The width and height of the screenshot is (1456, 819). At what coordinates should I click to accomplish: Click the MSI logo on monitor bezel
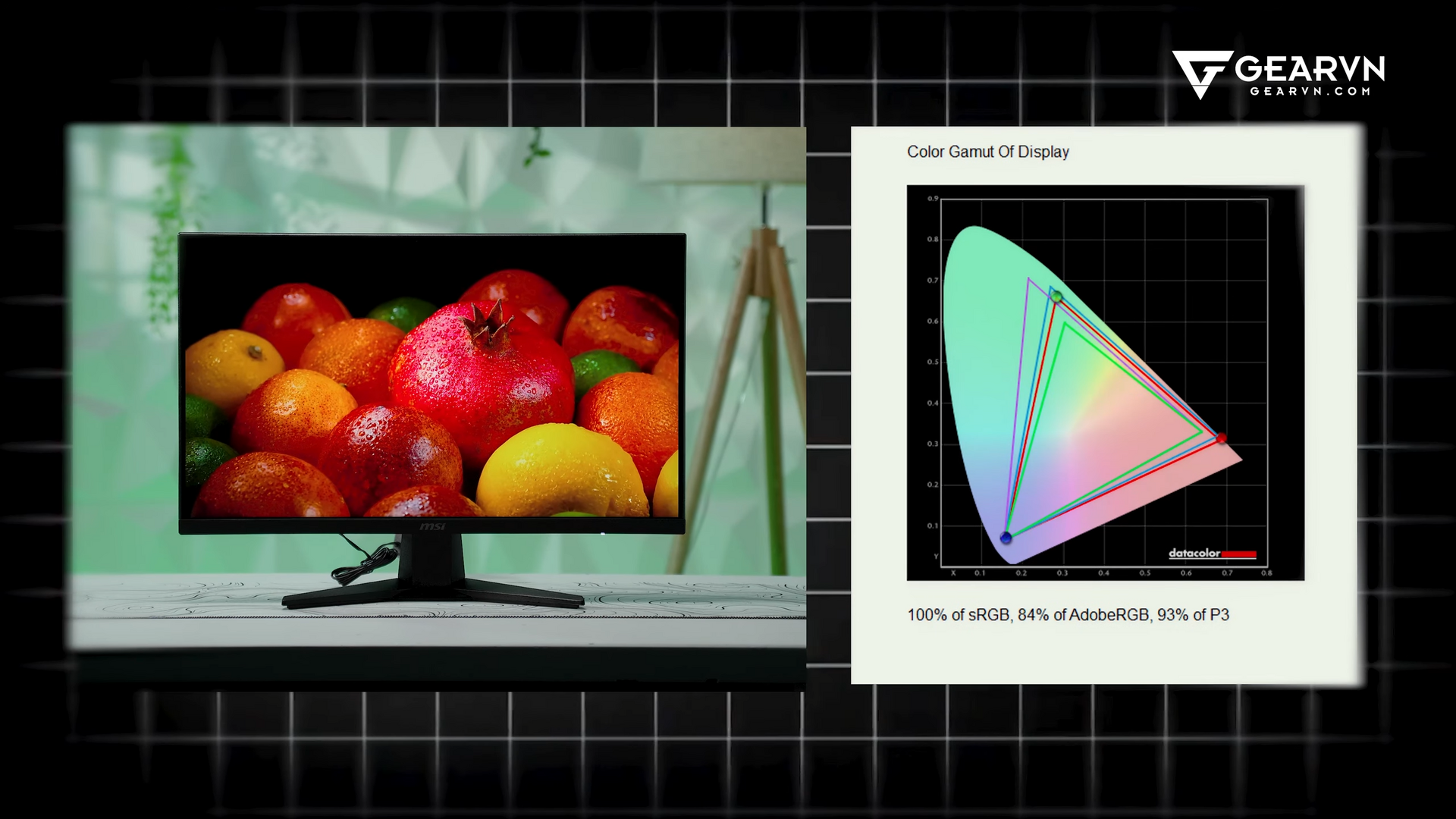point(432,526)
